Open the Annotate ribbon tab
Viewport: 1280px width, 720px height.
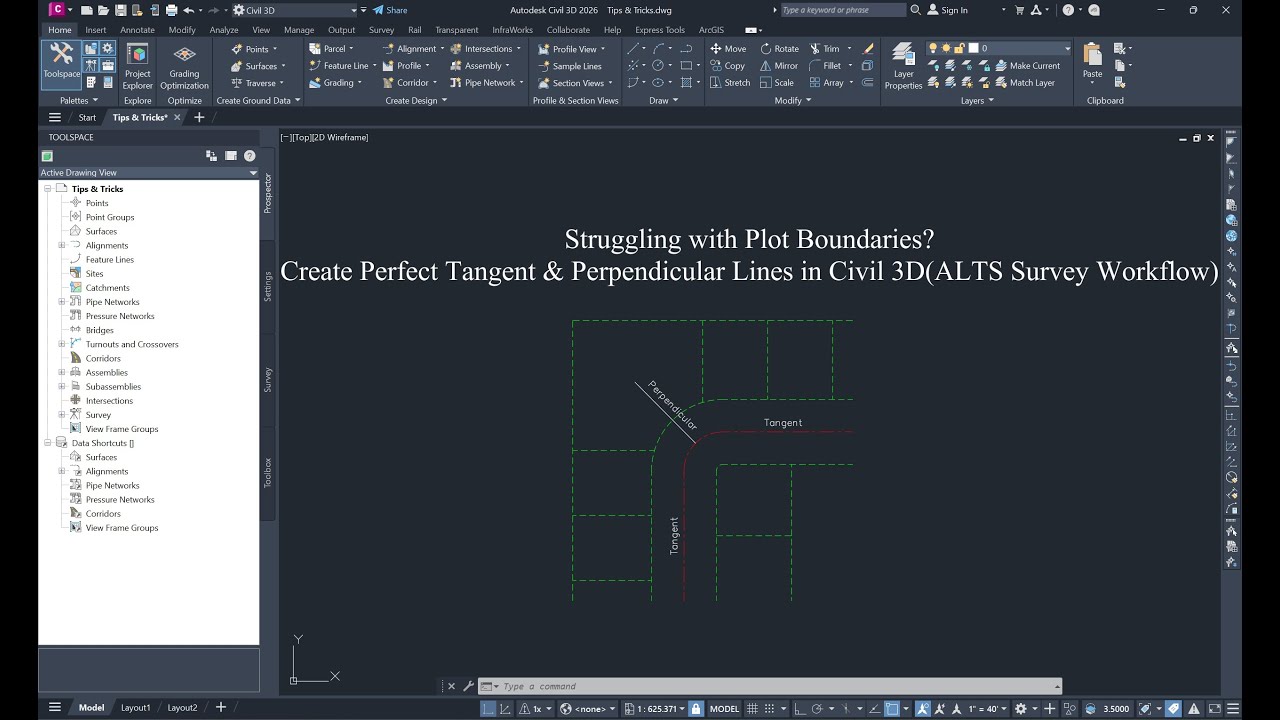pyautogui.click(x=137, y=30)
